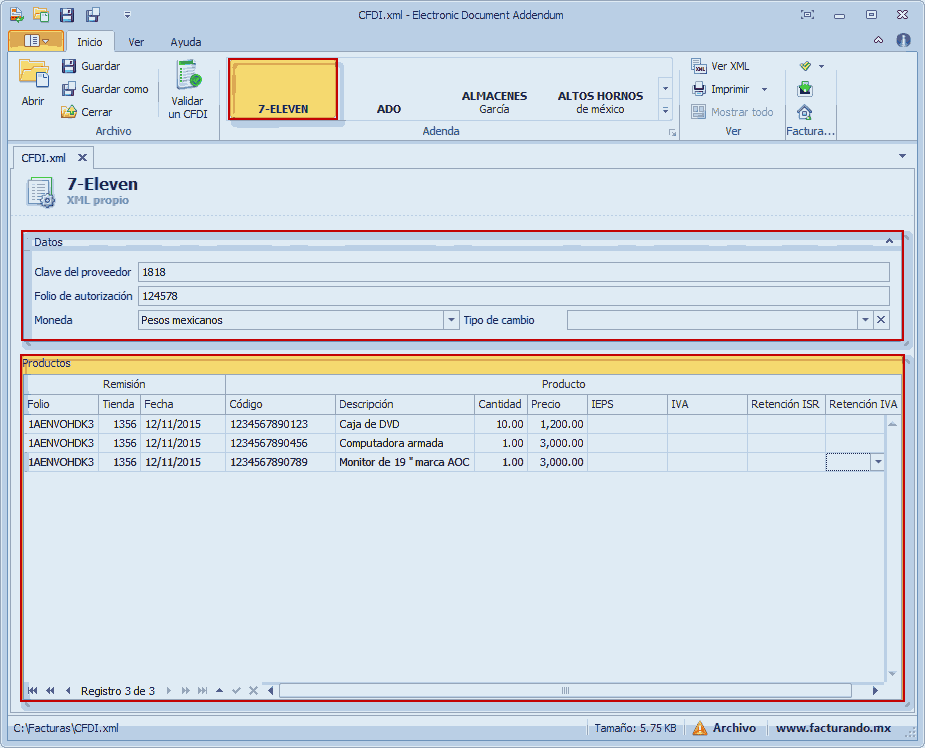Click the Folio de autorización field
This screenshot has height=748, width=925.
(513, 296)
